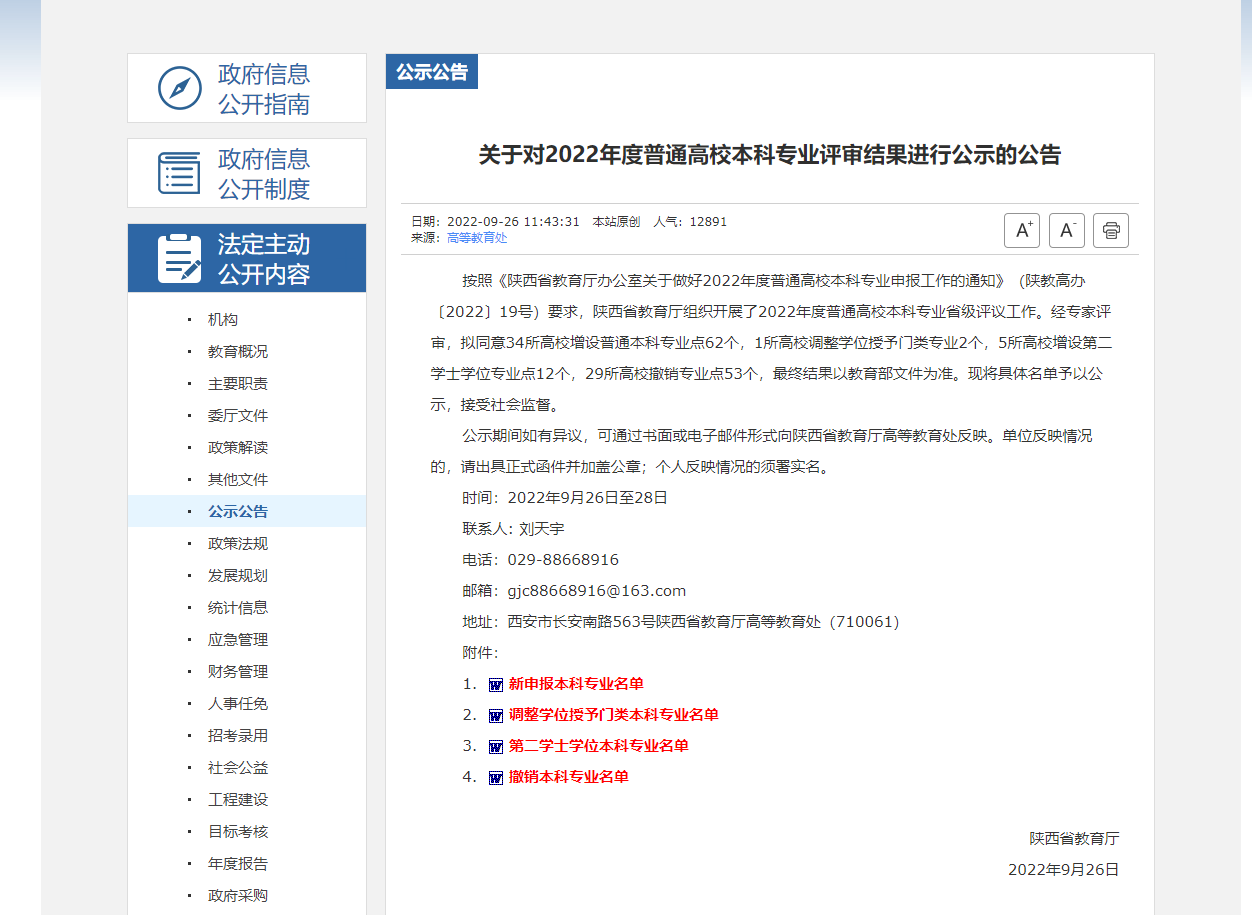This screenshot has height=915, width=1252.
Task: Click the 高等教育处 source link
Action: click(477, 238)
